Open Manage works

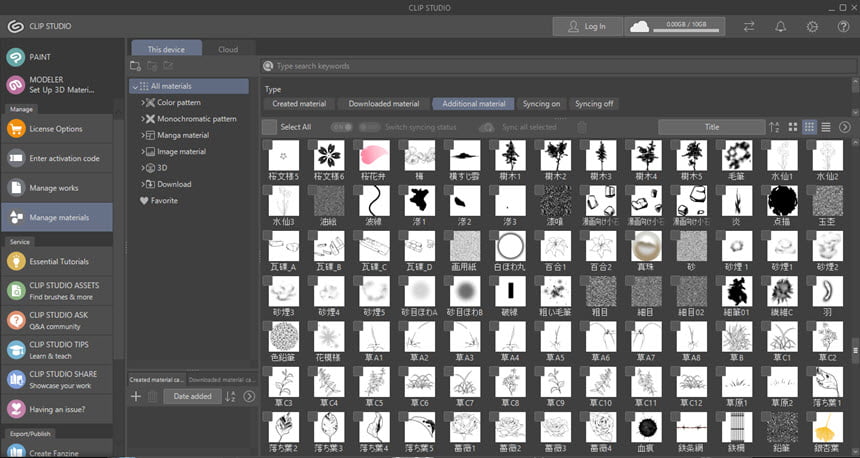tap(57, 188)
